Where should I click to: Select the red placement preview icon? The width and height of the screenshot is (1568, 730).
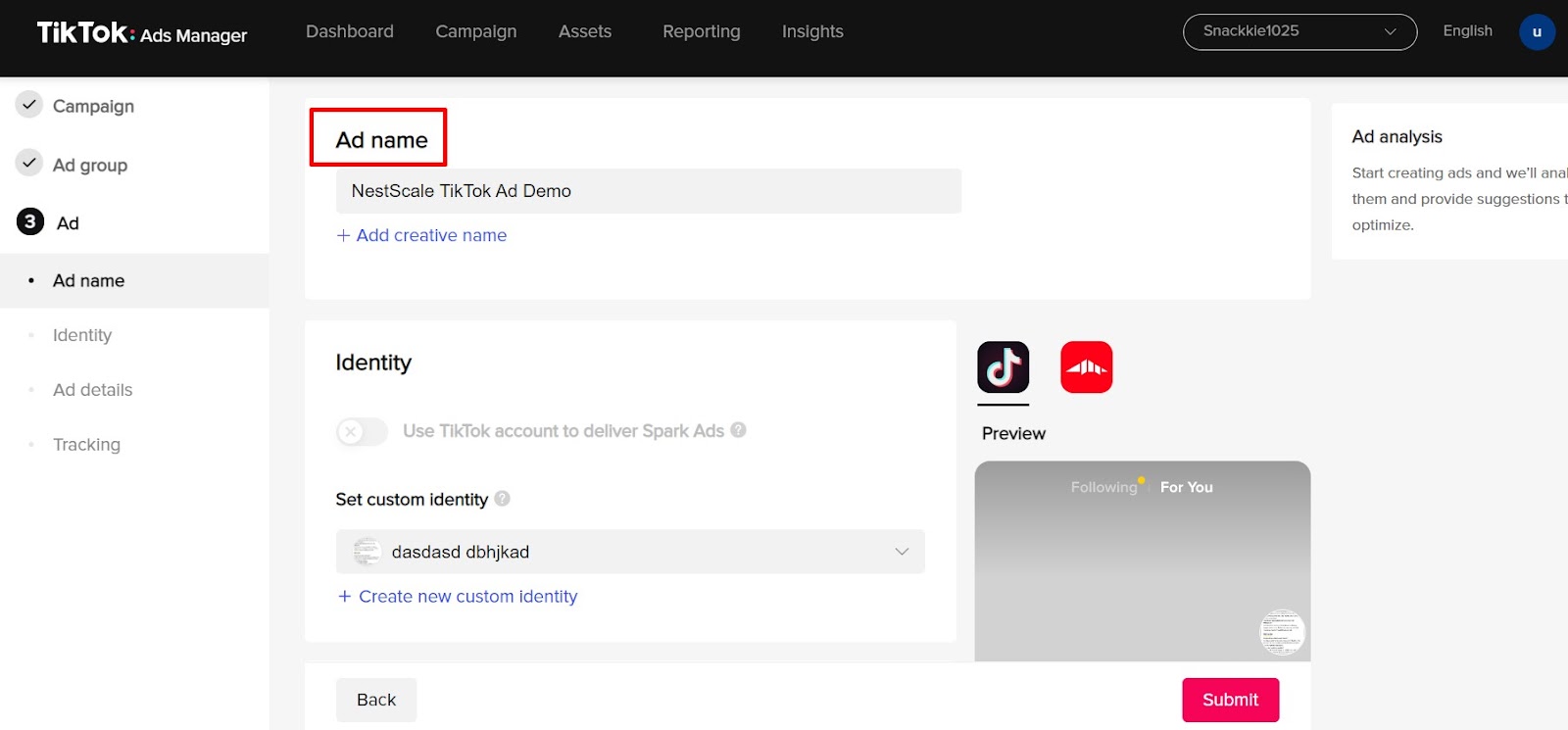(x=1087, y=367)
